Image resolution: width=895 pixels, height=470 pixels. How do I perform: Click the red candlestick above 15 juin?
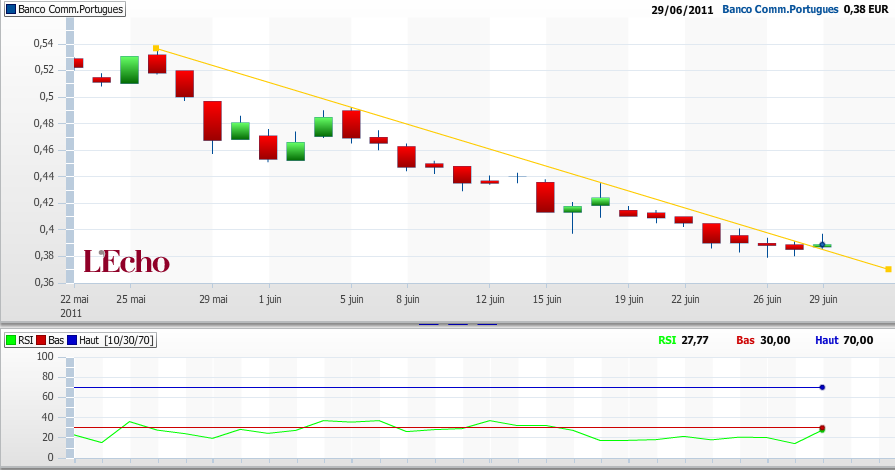[545, 198]
